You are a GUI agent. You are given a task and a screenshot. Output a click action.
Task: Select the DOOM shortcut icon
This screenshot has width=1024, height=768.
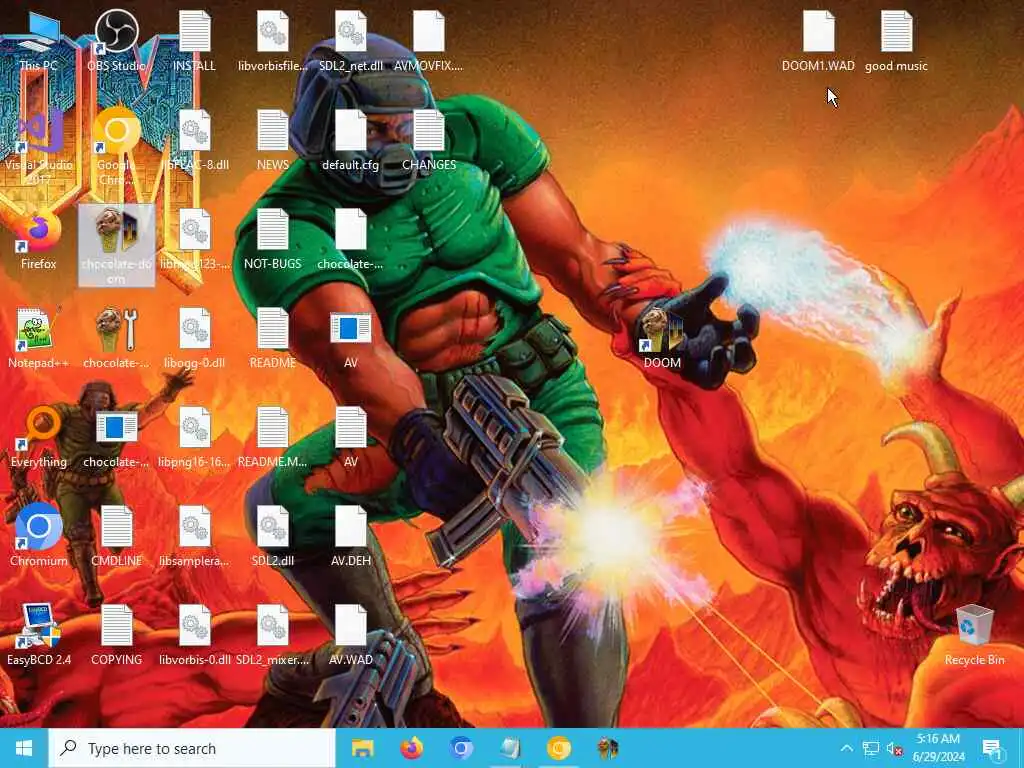(x=662, y=338)
